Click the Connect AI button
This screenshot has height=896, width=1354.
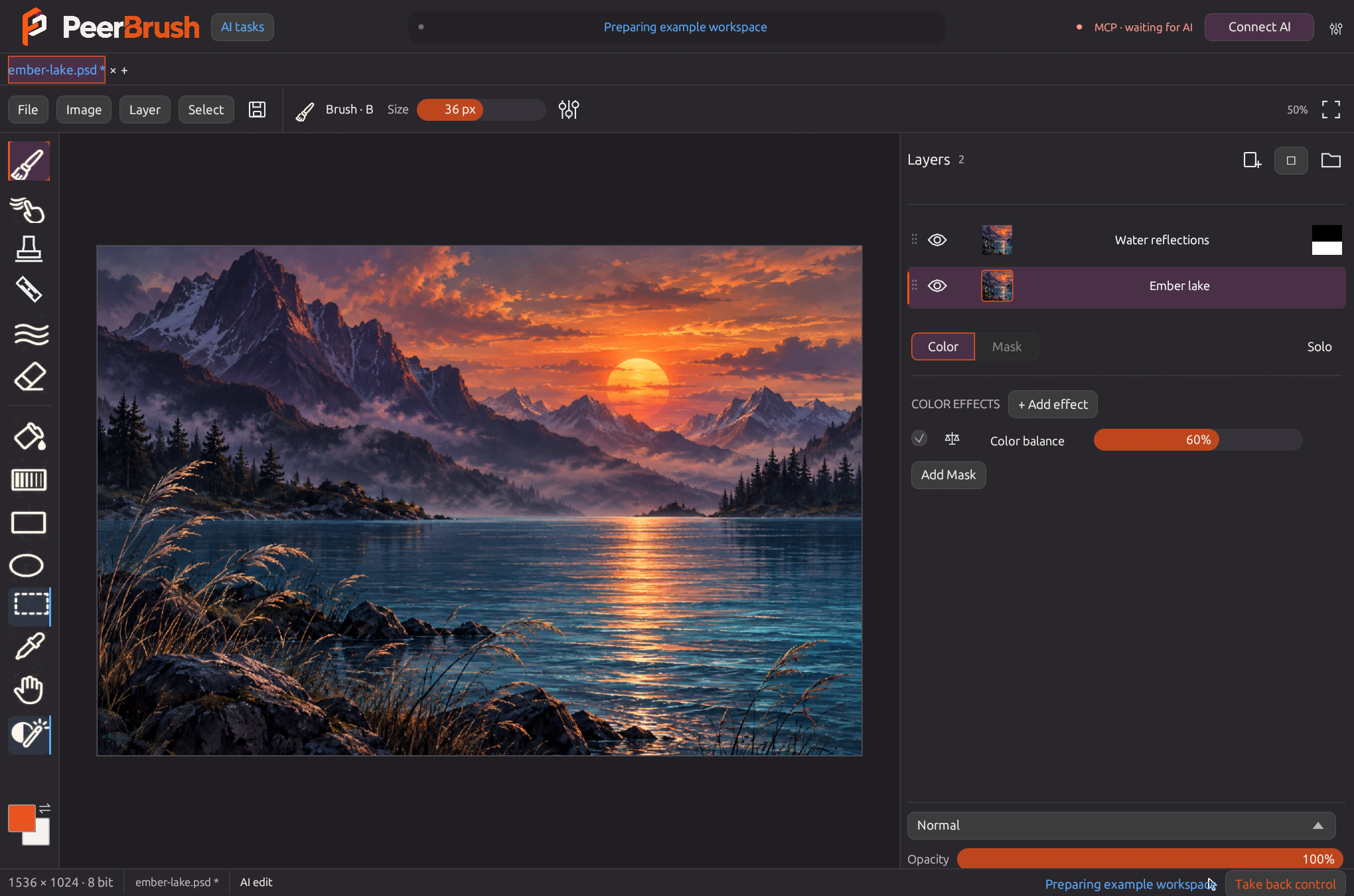(x=1259, y=27)
